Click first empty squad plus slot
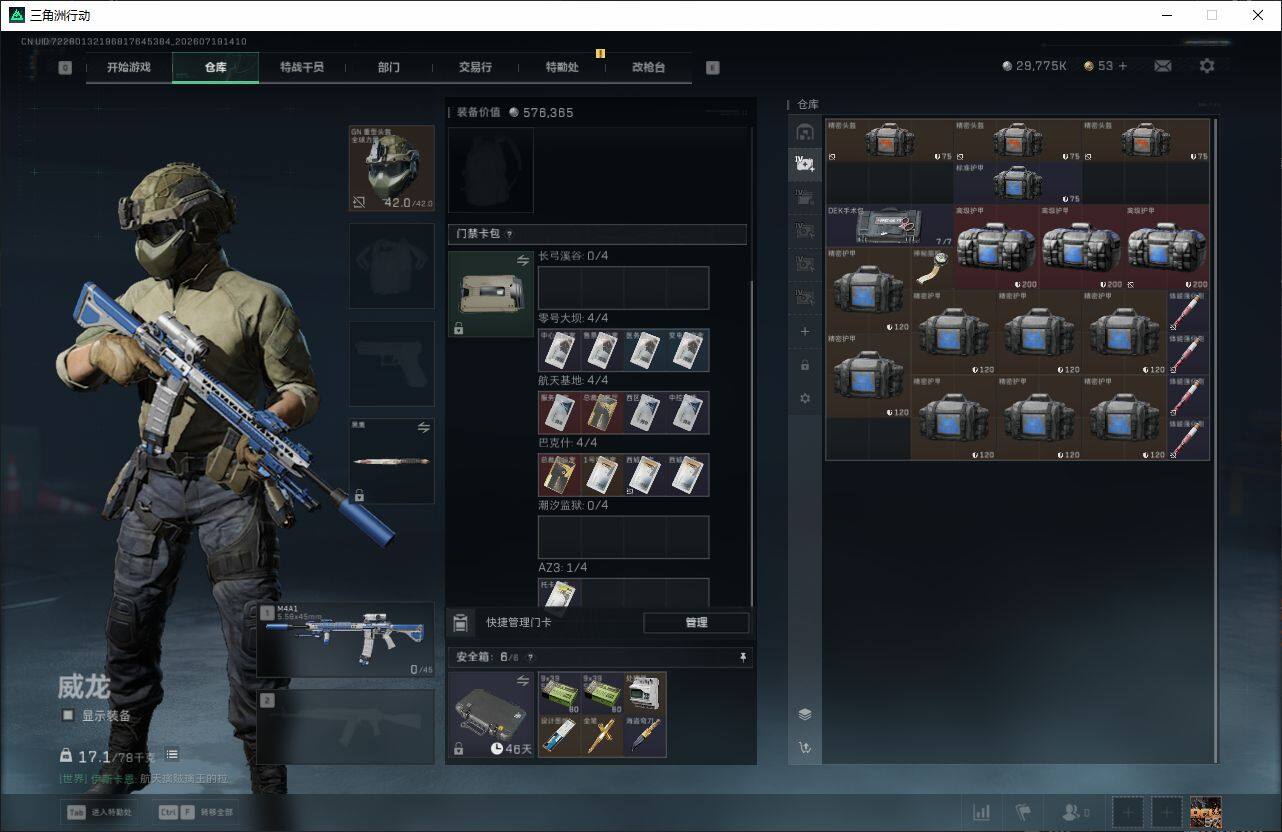This screenshot has width=1282, height=832. (1127, 812)
